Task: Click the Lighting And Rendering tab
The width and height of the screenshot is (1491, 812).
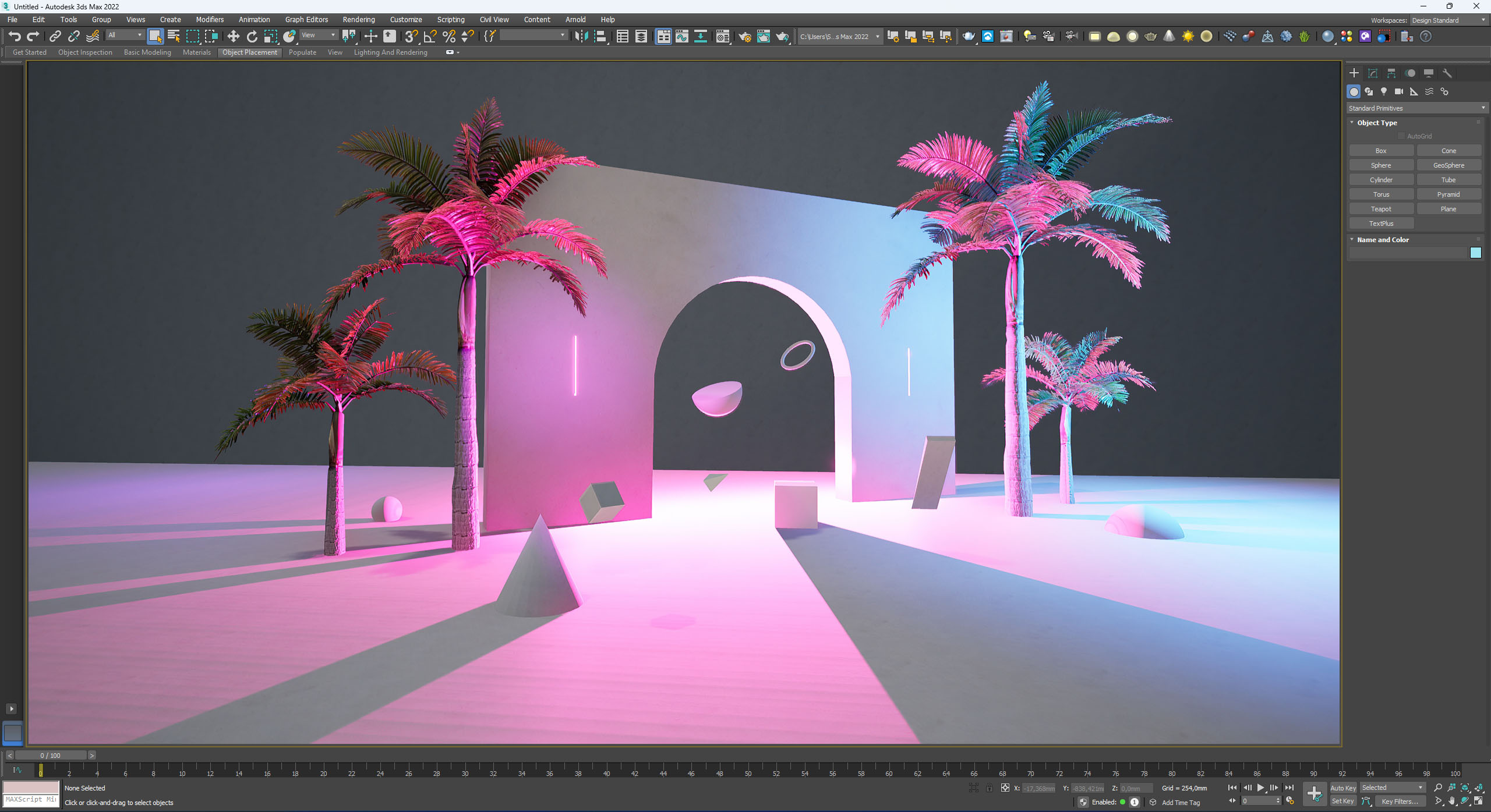Action: 393,52
